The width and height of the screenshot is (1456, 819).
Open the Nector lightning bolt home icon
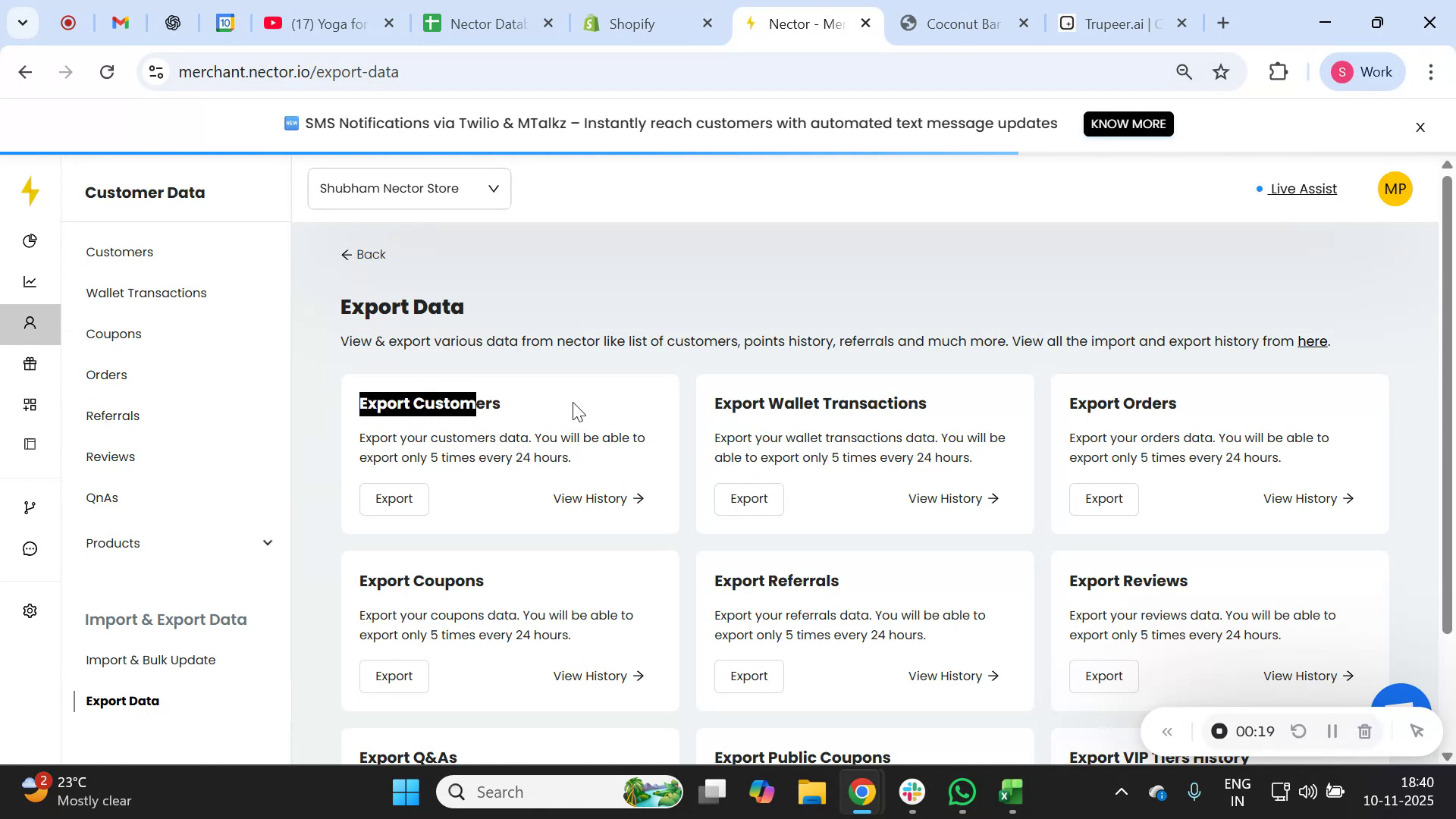[x=30, y=191]
